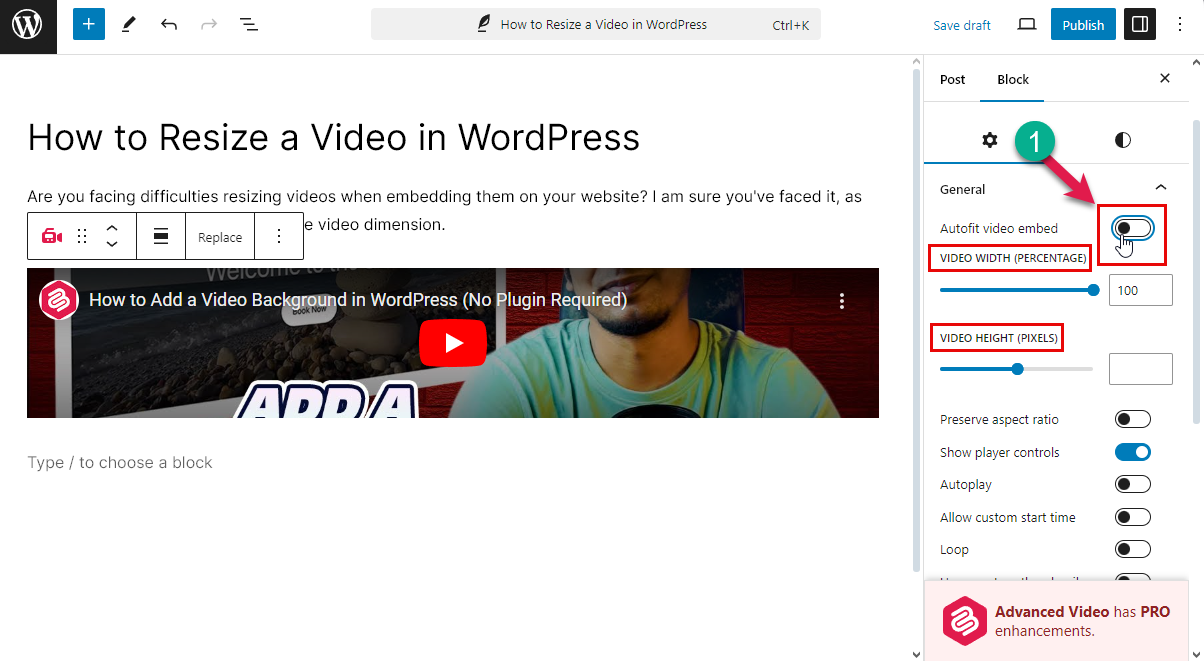This screenshot has height=661, width=1204.
Task: Open the block inserter with the plus icon
Action: click(88, 23)
